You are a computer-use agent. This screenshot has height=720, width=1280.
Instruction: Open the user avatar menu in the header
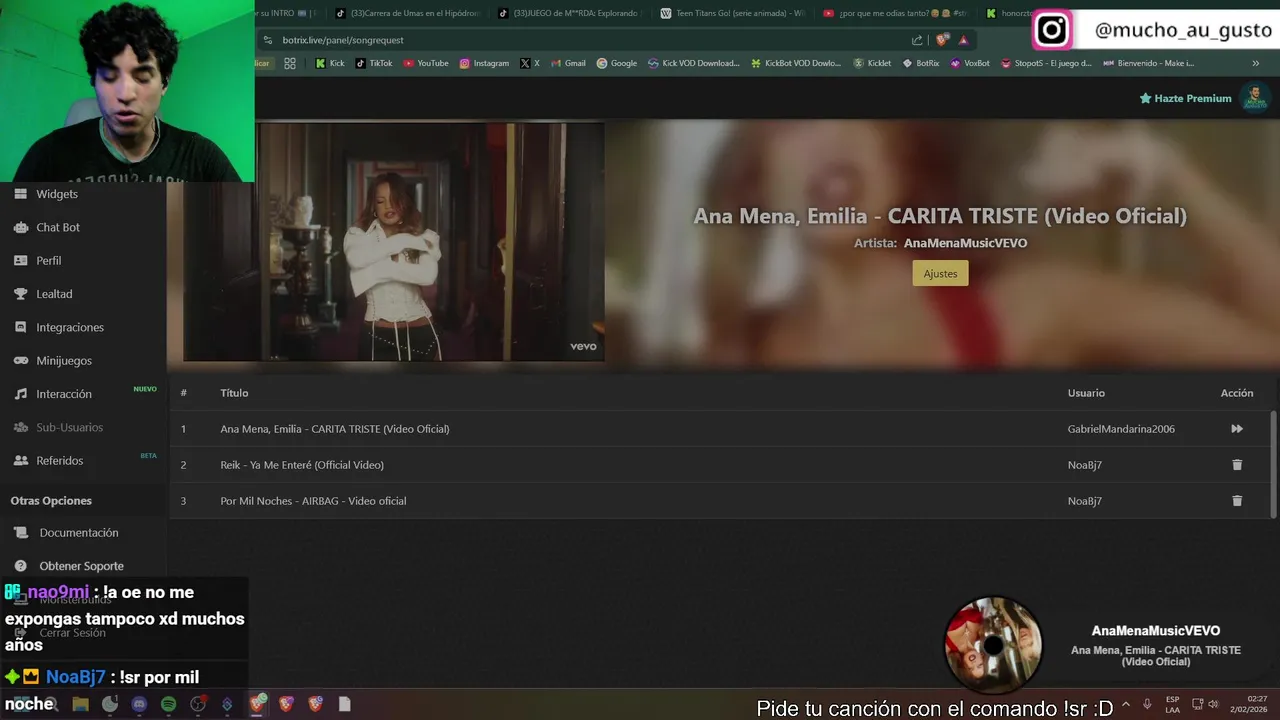coord(1254,97)
